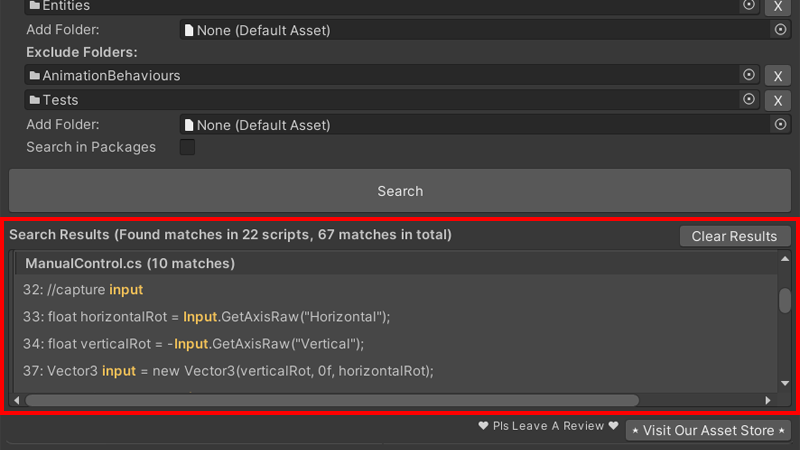Click the vertical scrollbar thumb in results

coord(785,301)
